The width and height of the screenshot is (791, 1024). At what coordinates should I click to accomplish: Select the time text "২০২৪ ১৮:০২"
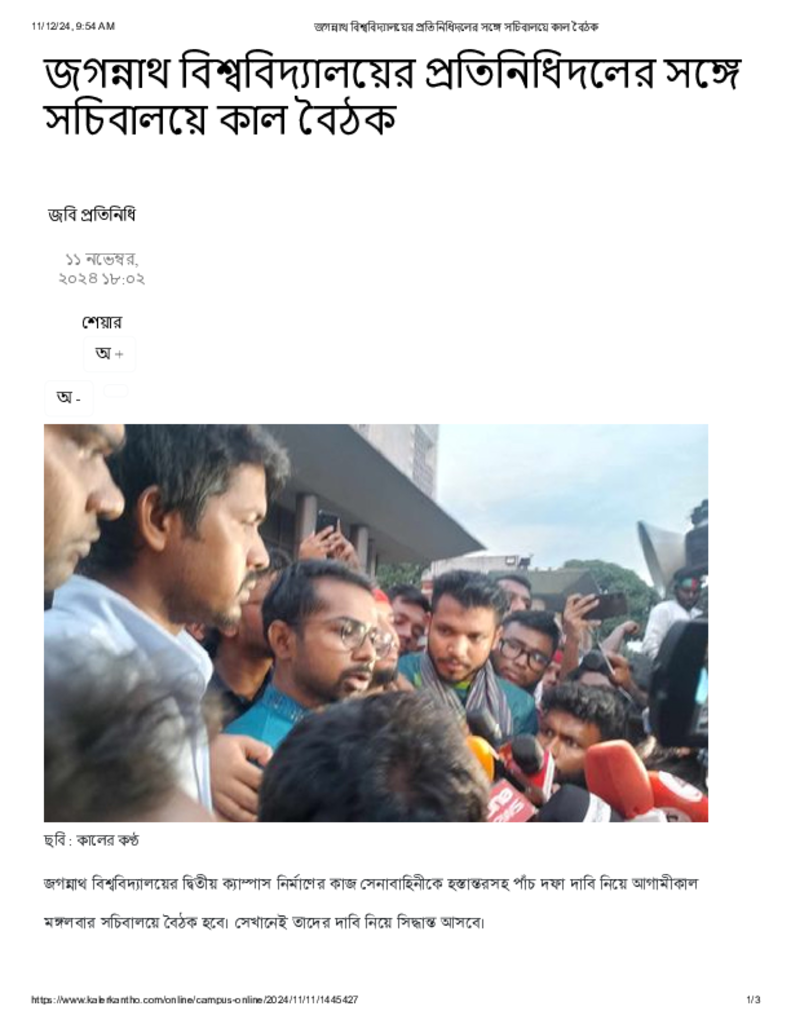click(x=102, y=279)
